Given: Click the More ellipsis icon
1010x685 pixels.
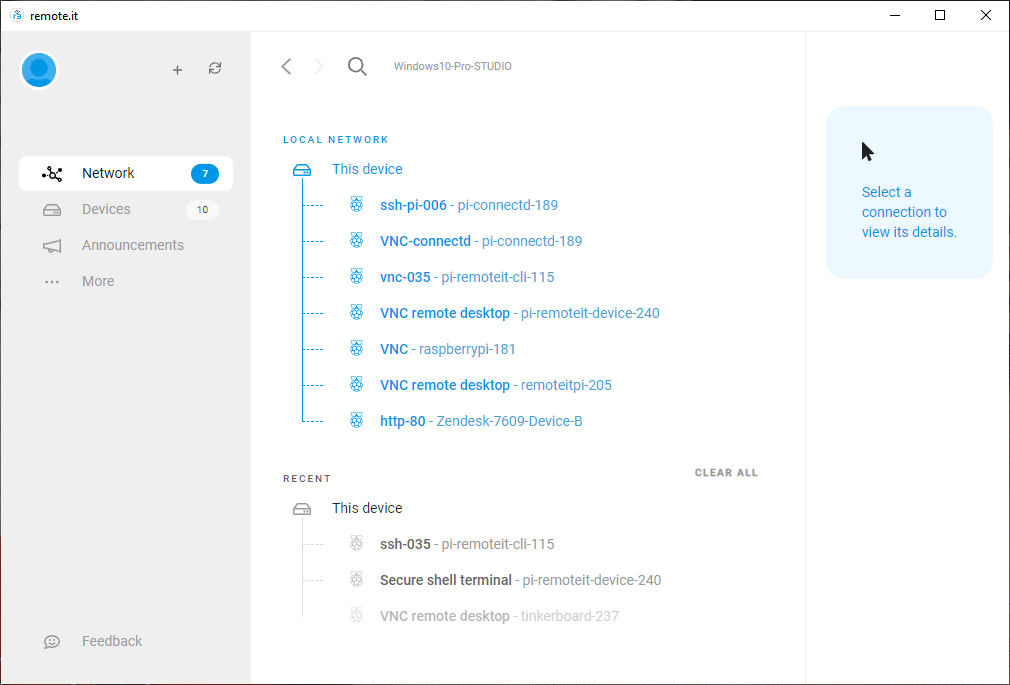Looking at the screenshot, I should (52, 282).
